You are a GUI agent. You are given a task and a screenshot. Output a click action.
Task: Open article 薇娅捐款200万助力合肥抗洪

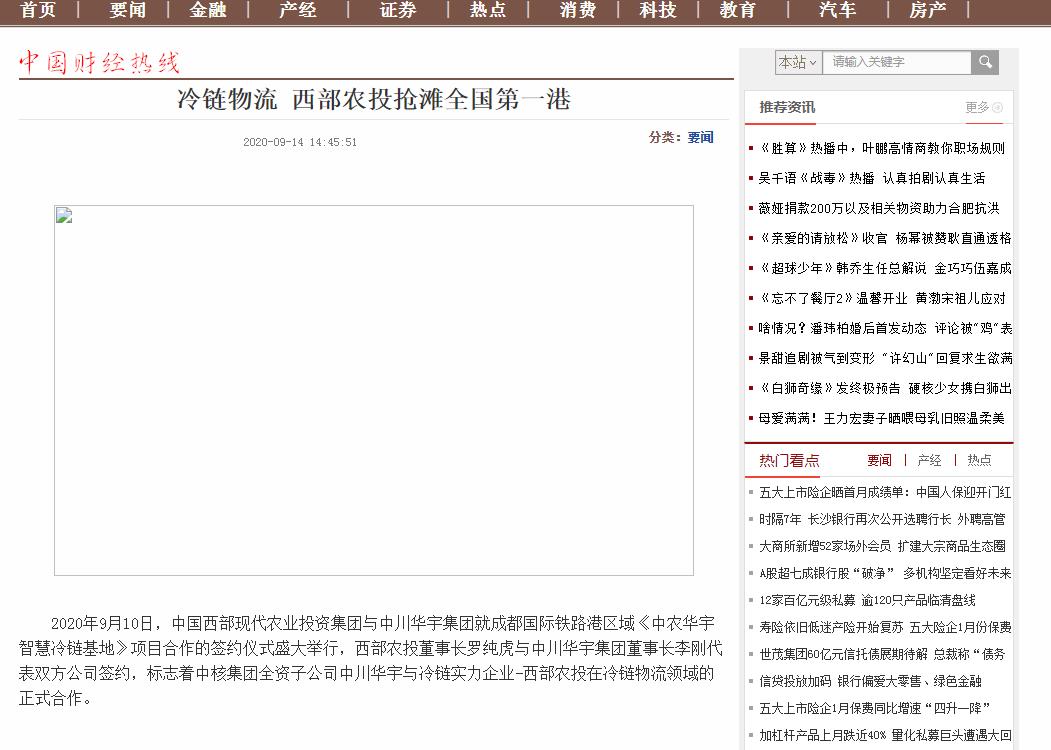coord(879,208)
